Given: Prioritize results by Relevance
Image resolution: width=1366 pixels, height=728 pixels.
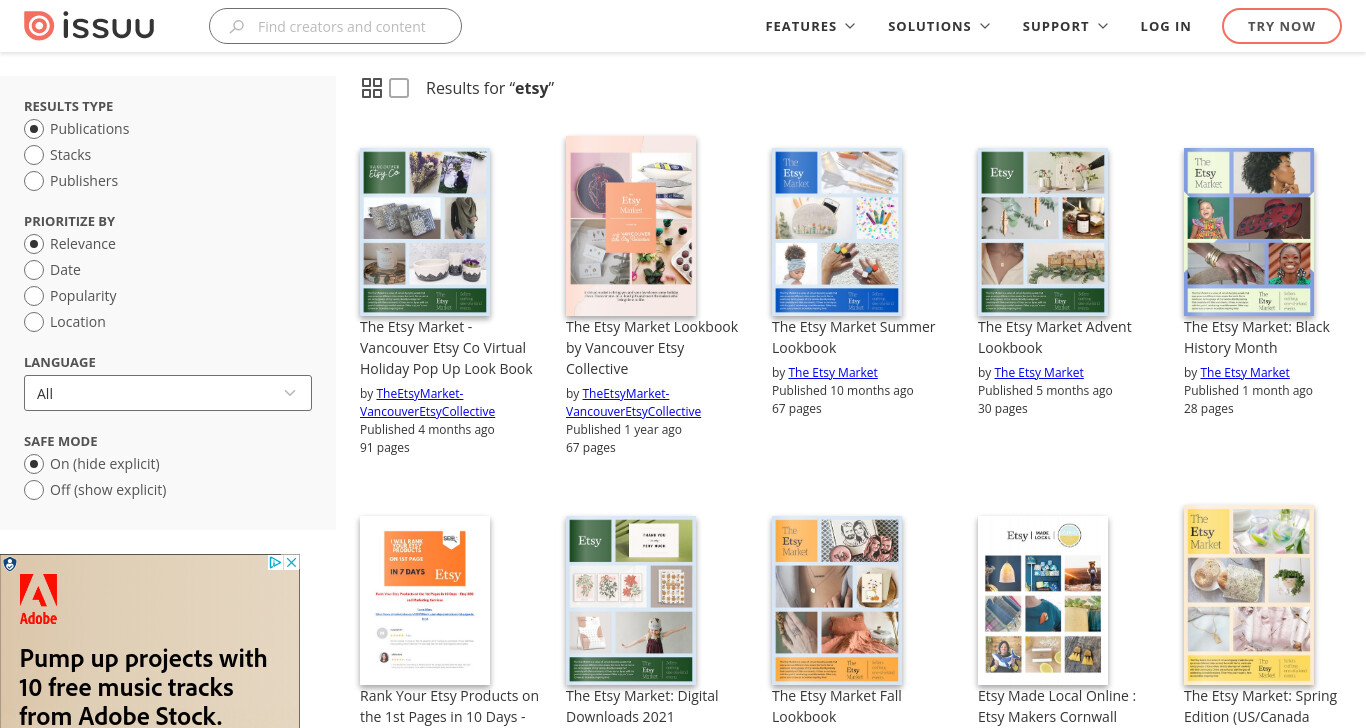Looking at the screenshot, I should 34,244.
